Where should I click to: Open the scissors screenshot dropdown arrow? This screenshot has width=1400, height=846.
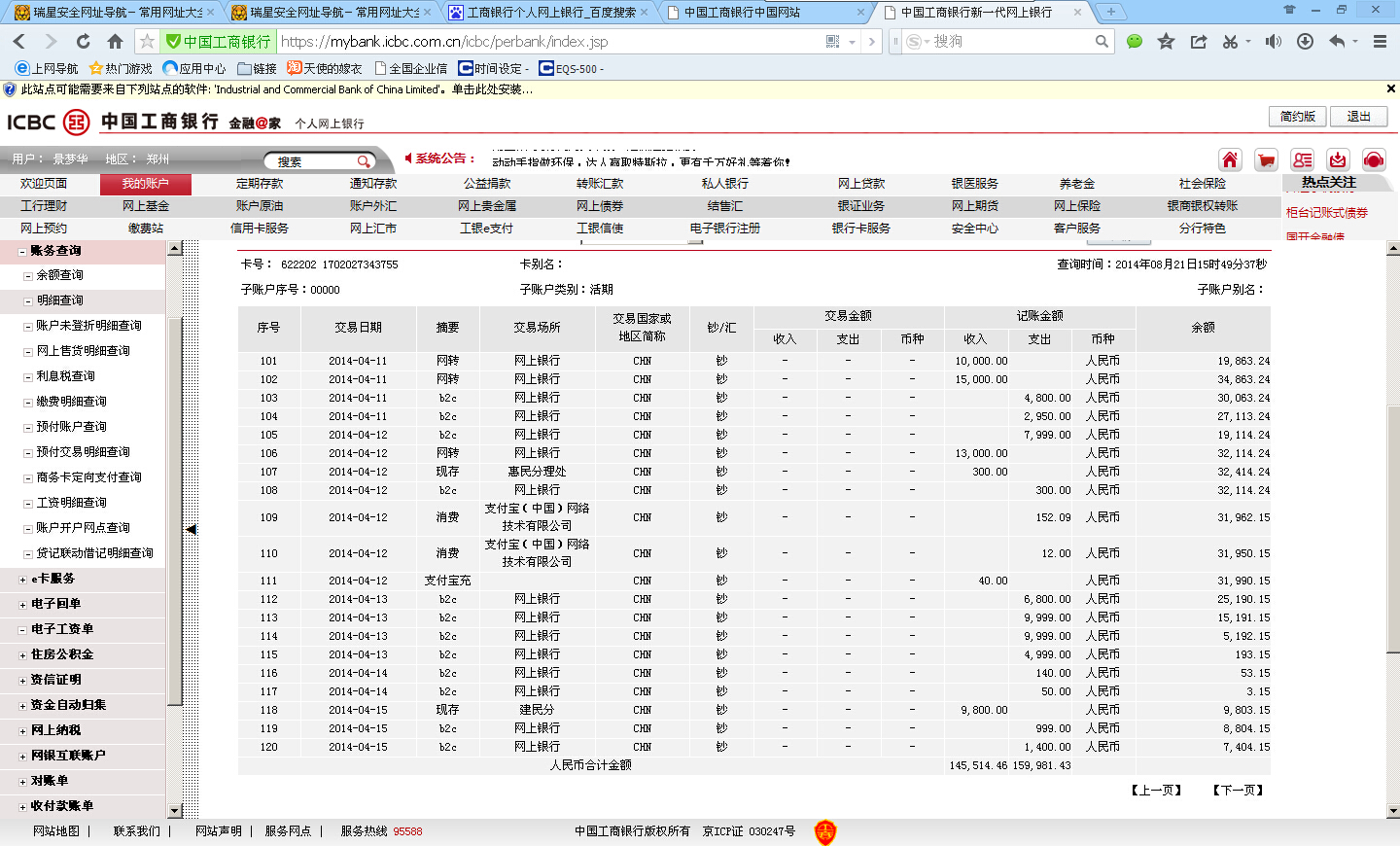pyautogui.click(x=1247, y=42)
